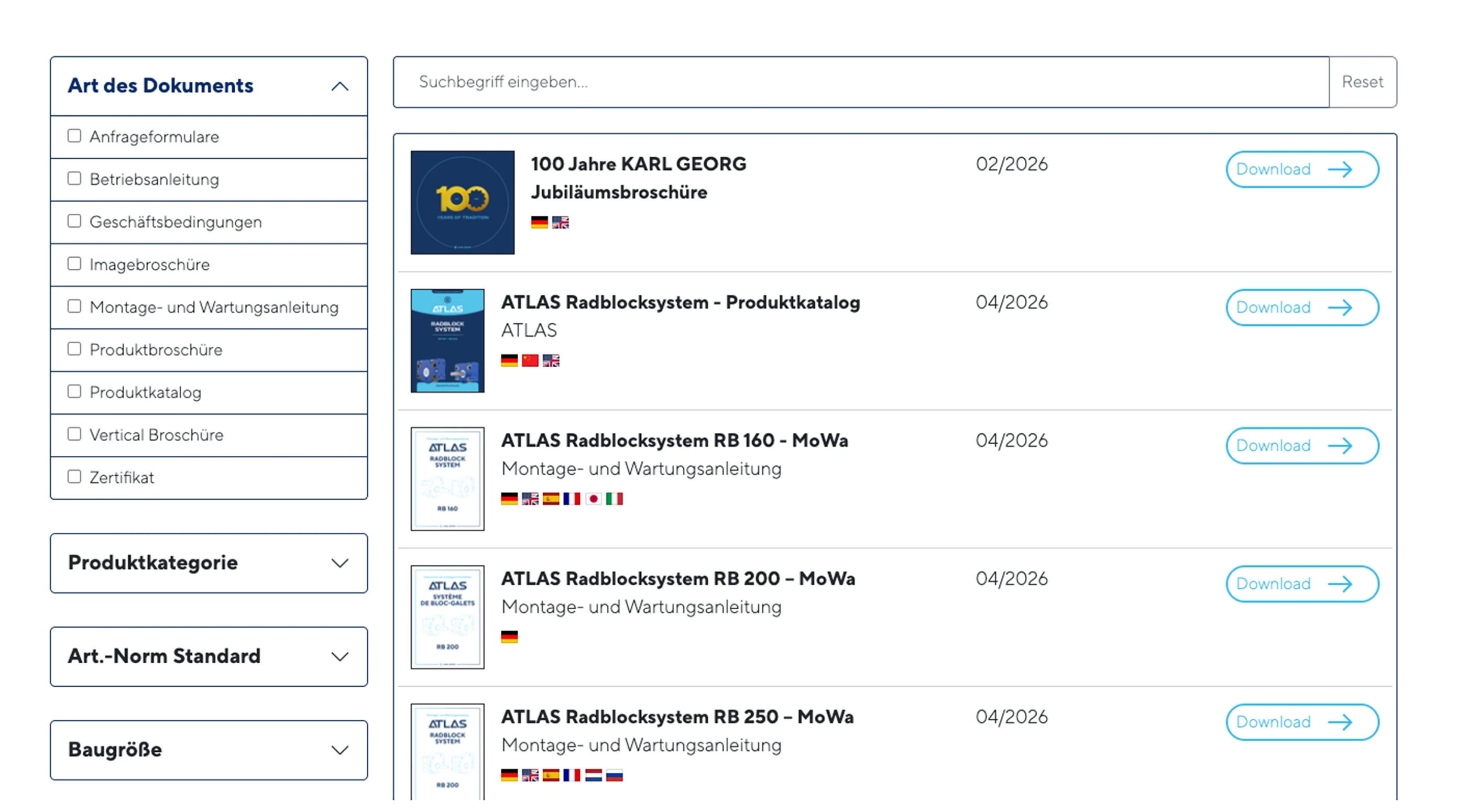Choose French flag for RB 250 MoWa
Screen dimensions: 1467x812
[x=572, y=775]
